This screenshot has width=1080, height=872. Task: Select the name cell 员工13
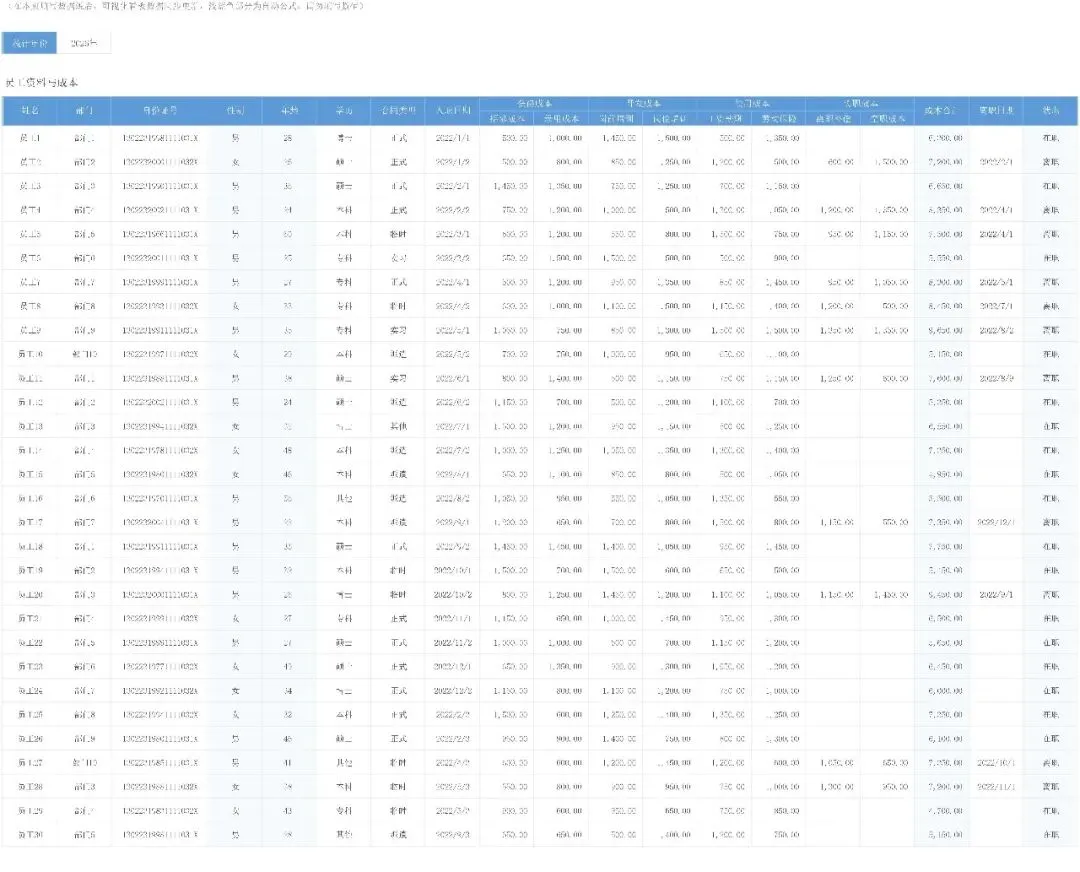click(x=30, y=426)
